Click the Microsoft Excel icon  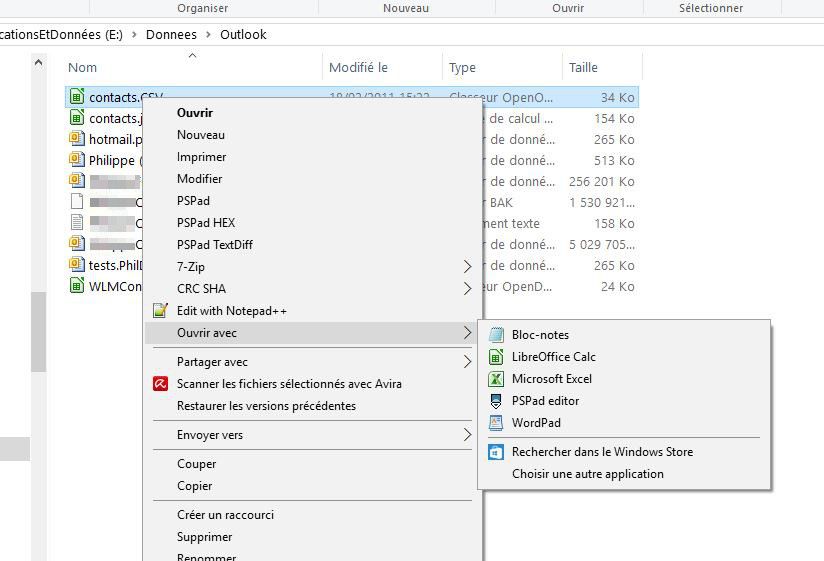click(x=495, y=379)
